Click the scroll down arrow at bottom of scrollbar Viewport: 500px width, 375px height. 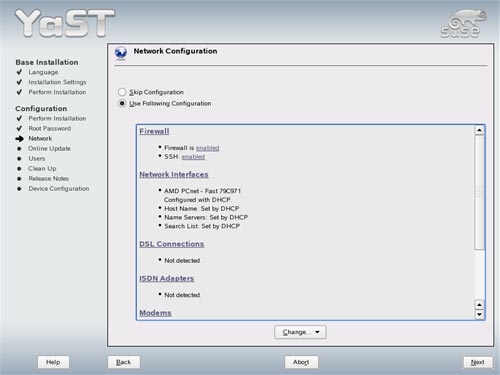click(x=479, y=314)
